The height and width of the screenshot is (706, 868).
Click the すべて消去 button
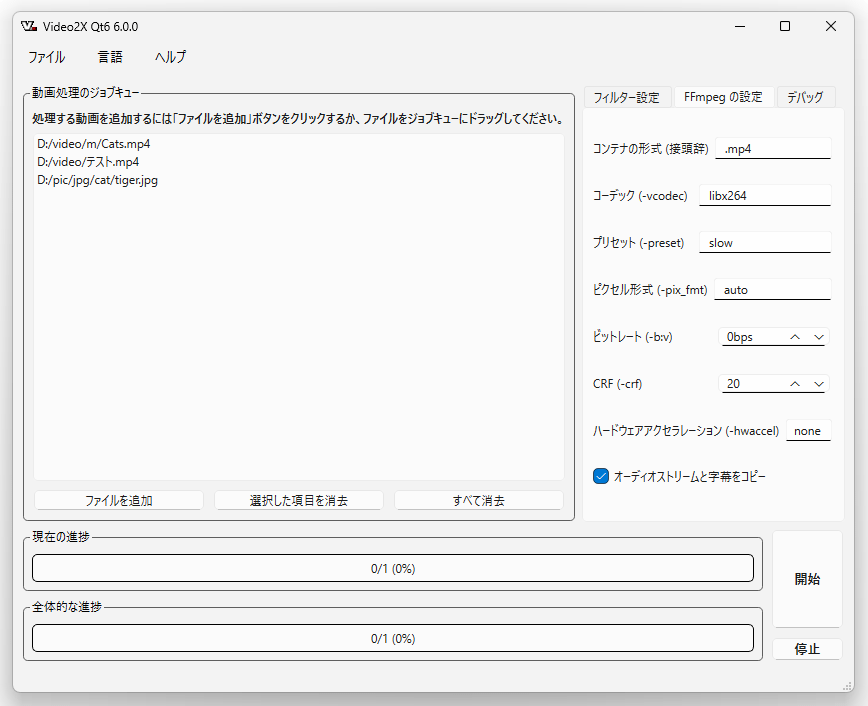pyautogui.click(x=479, y=501)
